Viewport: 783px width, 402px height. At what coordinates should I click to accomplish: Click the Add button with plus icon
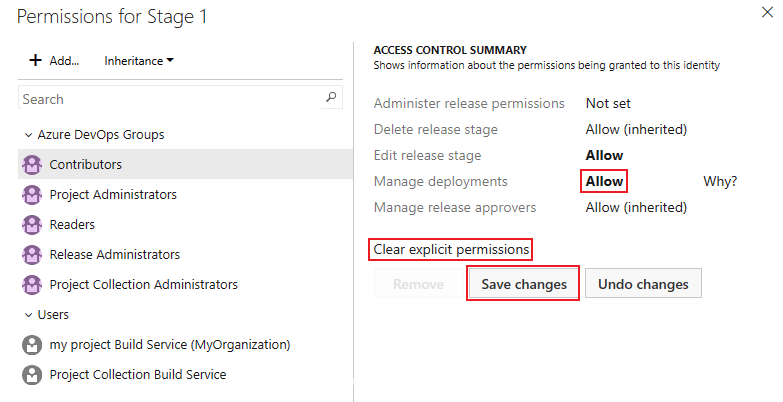coord(54,61)
